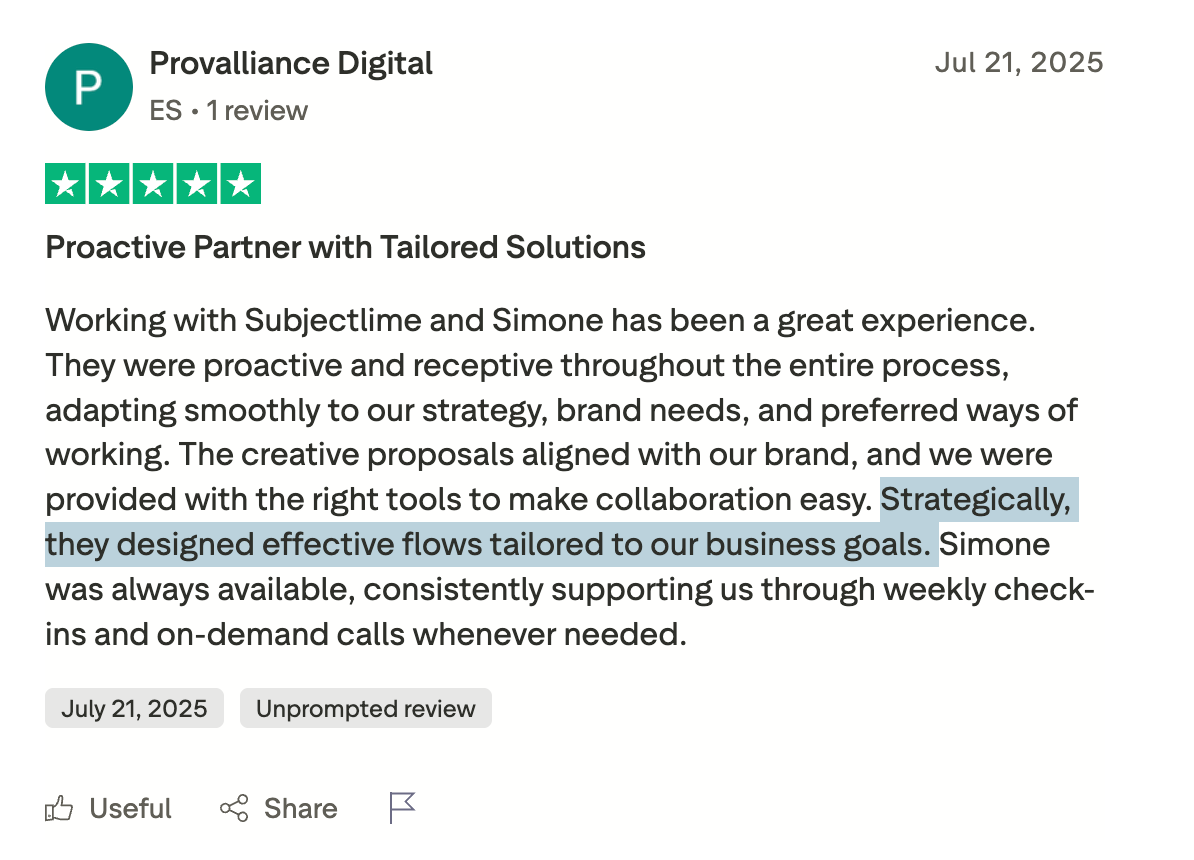Click the "1 review" count text
Screen dimensions: 1194x860
pos(257,110)
